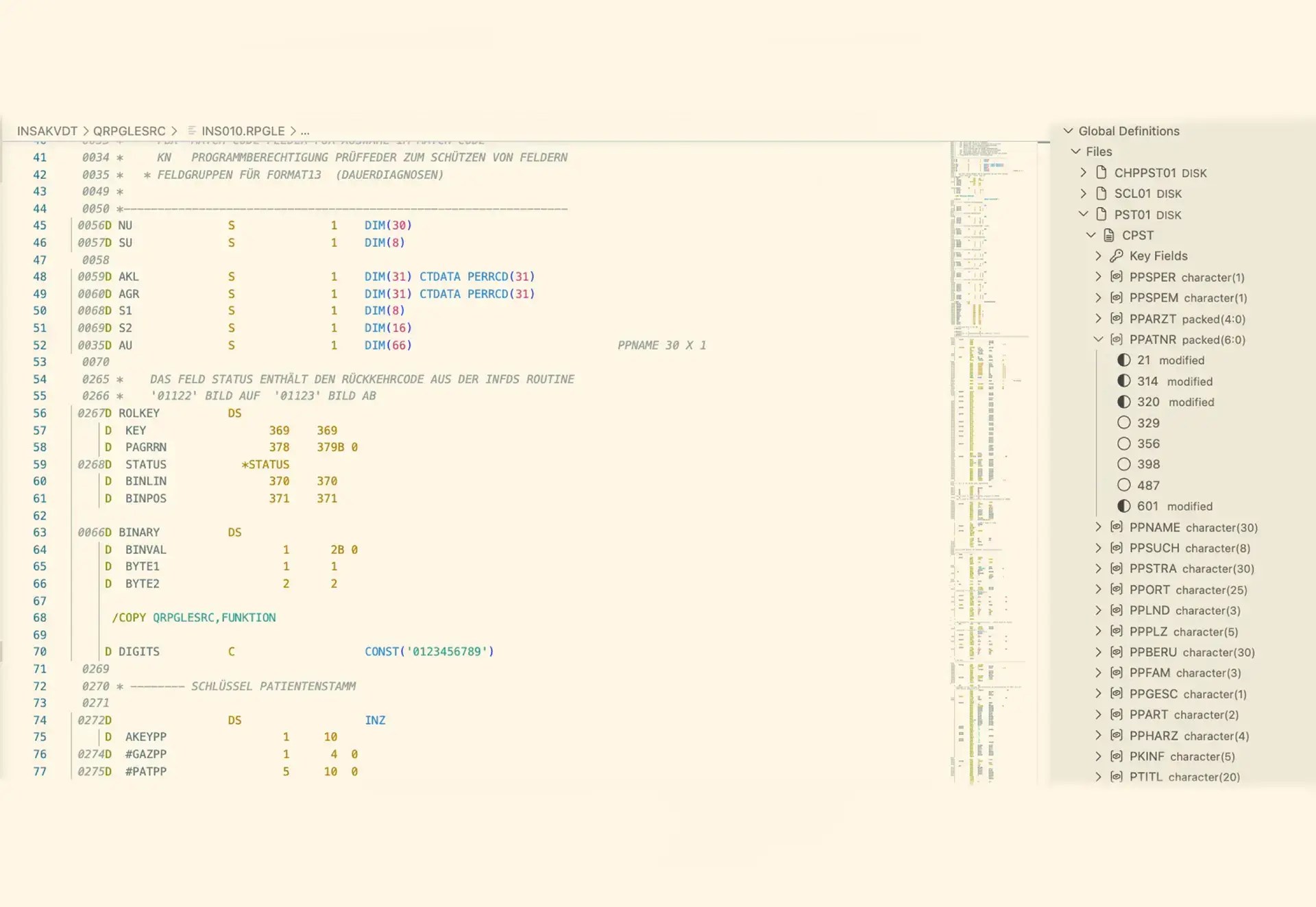Click the circle icon for reference 329
Viewport: 1316px width, 907px height.
[x=1124, y=423]
